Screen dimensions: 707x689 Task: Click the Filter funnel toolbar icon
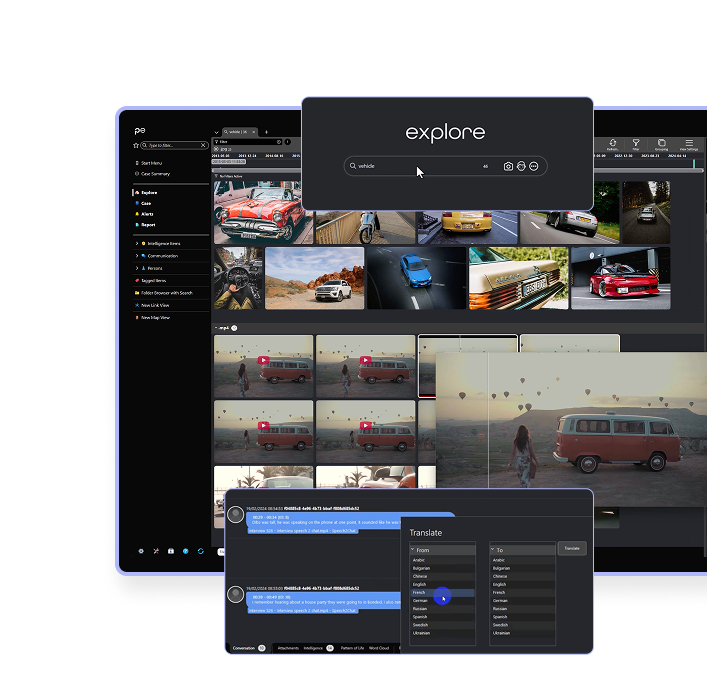click(636, 145)
